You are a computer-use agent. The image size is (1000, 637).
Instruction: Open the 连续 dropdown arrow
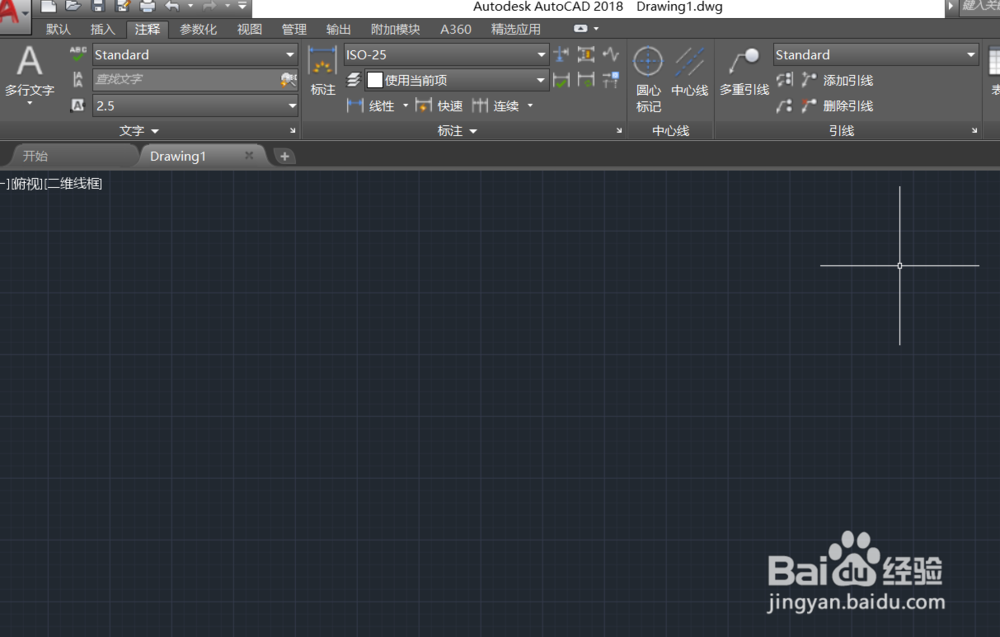(530, 106)
